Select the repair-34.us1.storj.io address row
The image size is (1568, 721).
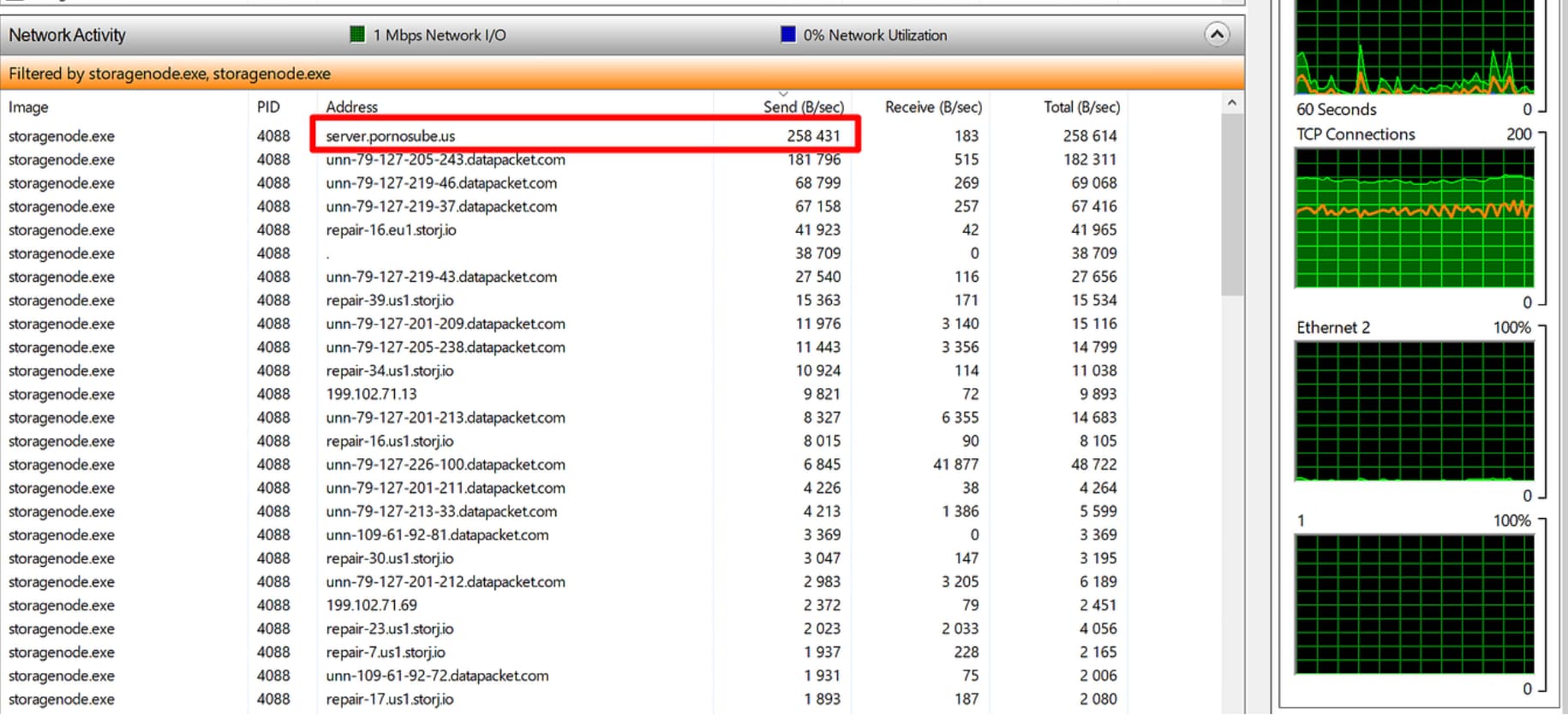pos(566,371)
